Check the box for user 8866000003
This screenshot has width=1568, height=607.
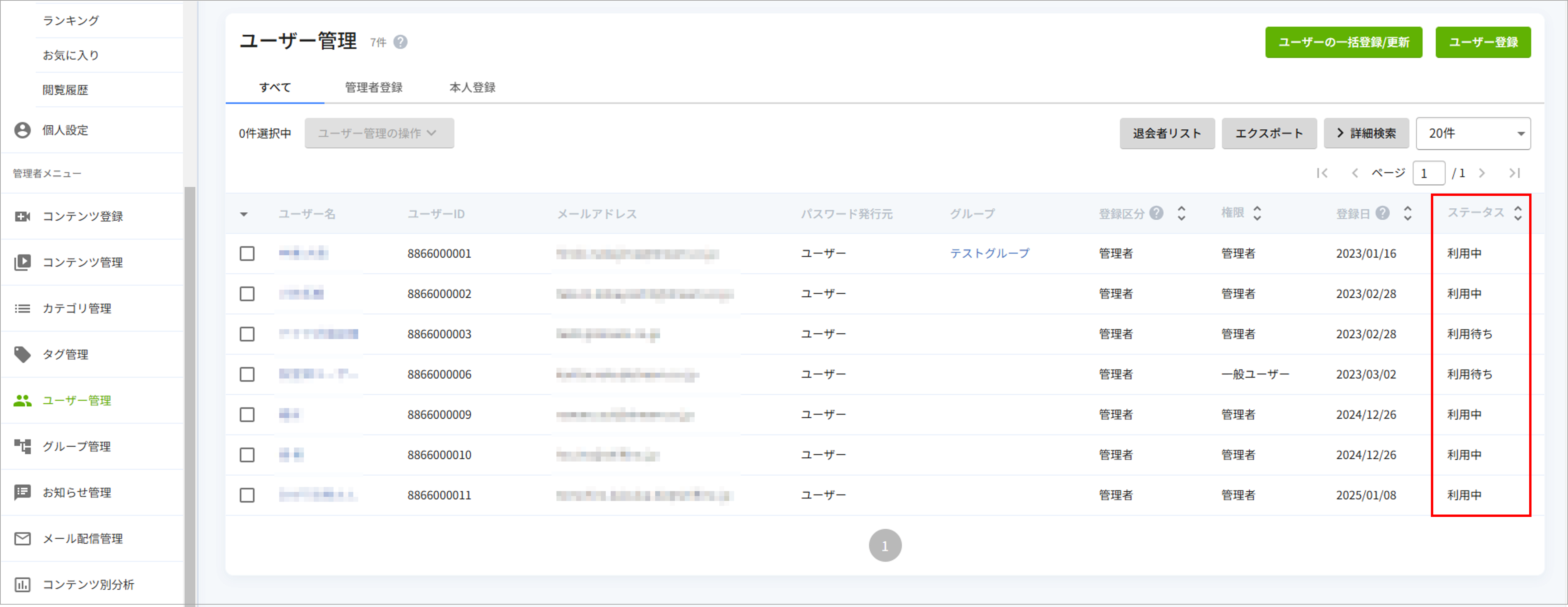[x=247, y=334]
